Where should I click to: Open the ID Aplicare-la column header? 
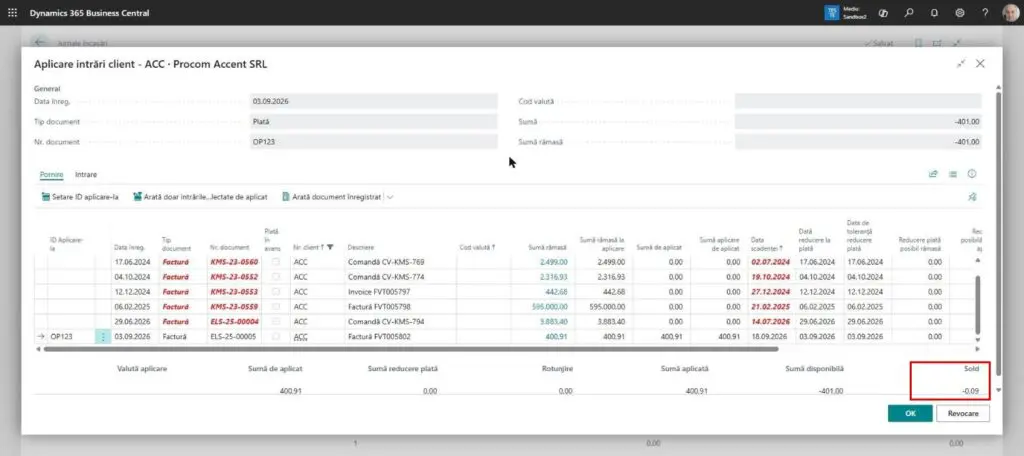click(x=67, y=244)
